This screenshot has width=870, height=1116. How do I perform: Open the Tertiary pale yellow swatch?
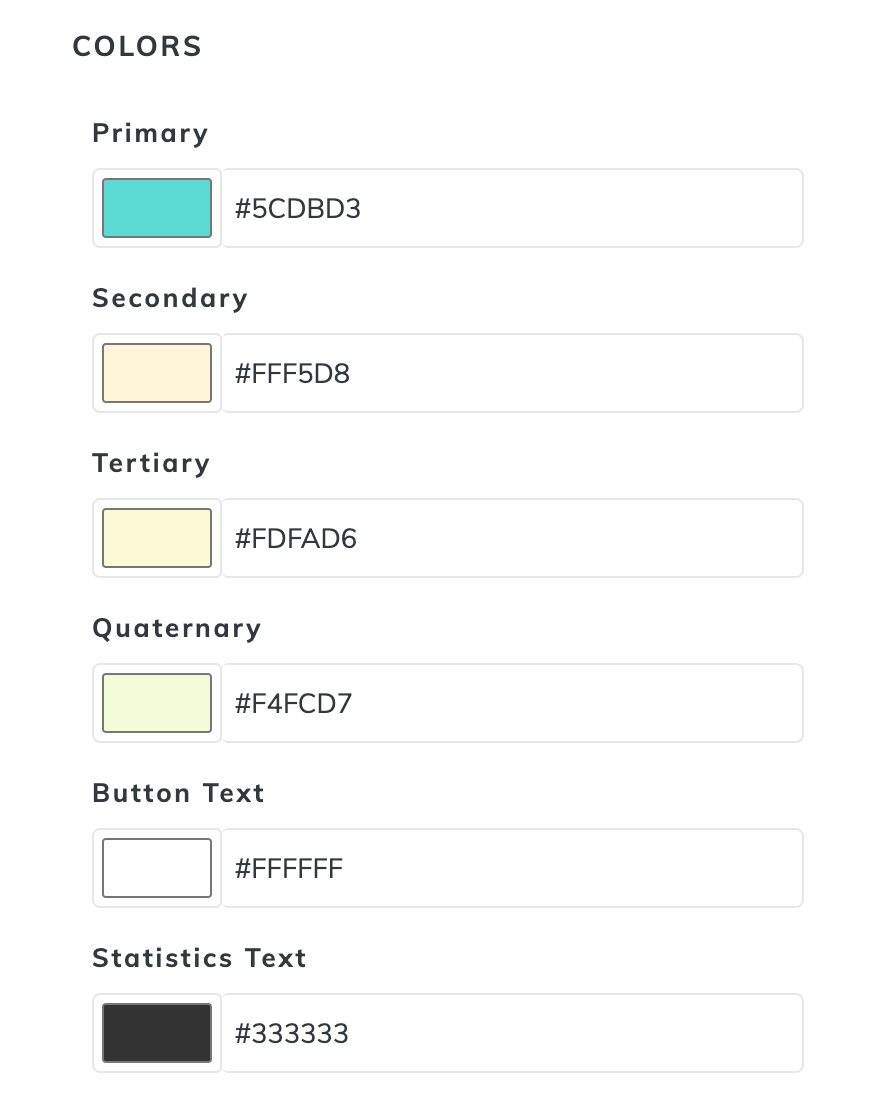157,538
